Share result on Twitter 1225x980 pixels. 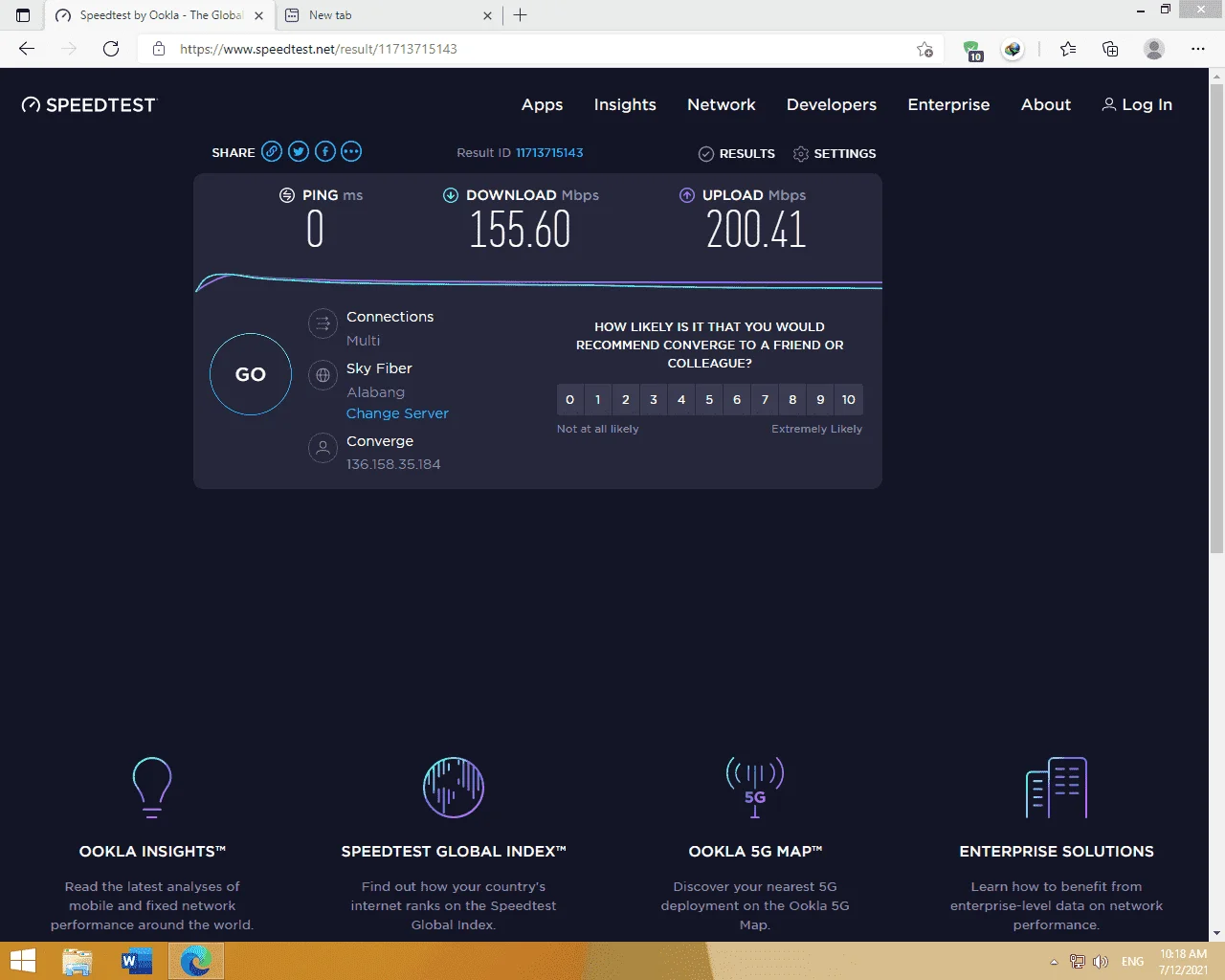point(299,151)
